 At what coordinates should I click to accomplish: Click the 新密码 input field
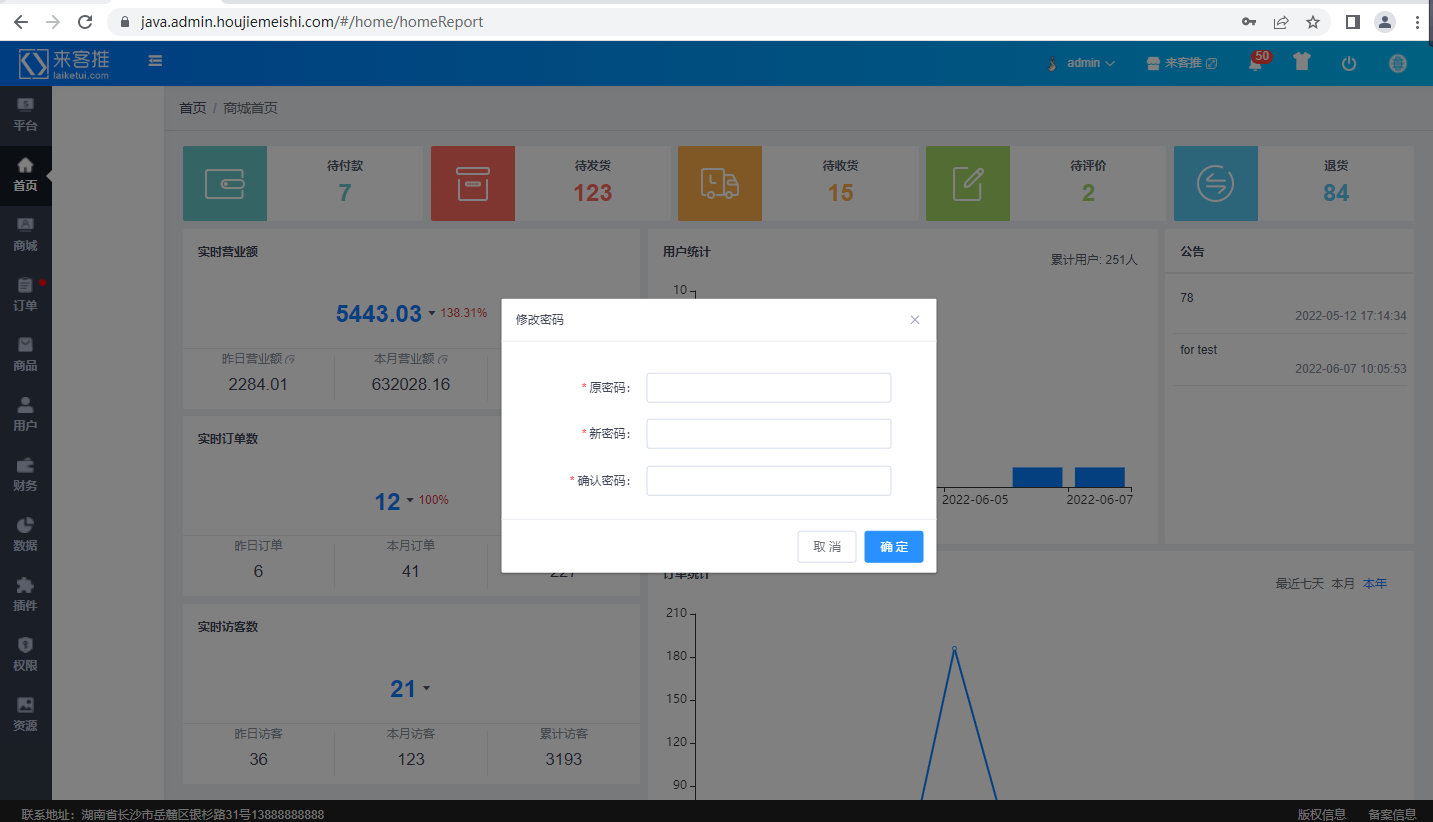coord(769,434)
